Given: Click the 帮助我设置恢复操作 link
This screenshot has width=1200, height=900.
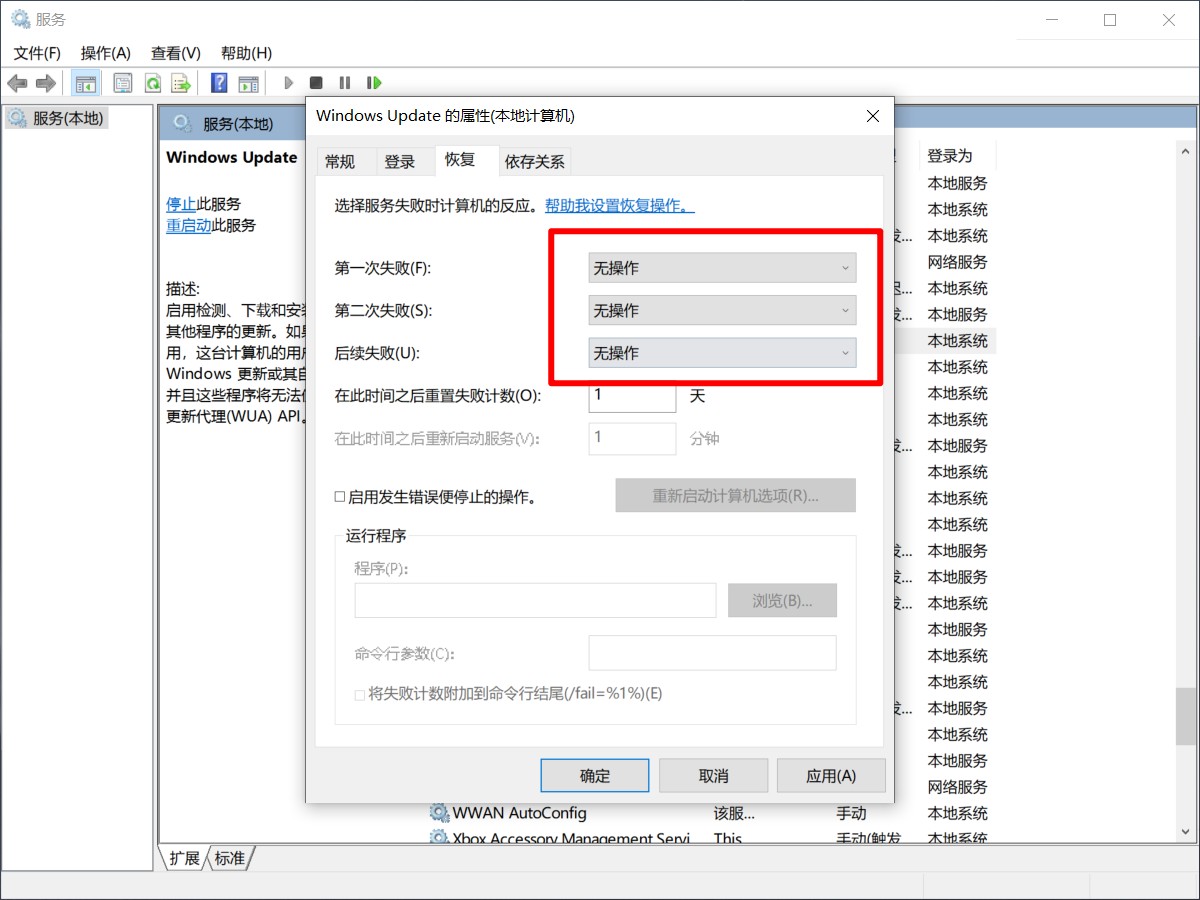Looking at the screenshot, I should click(x=619, y=207).
